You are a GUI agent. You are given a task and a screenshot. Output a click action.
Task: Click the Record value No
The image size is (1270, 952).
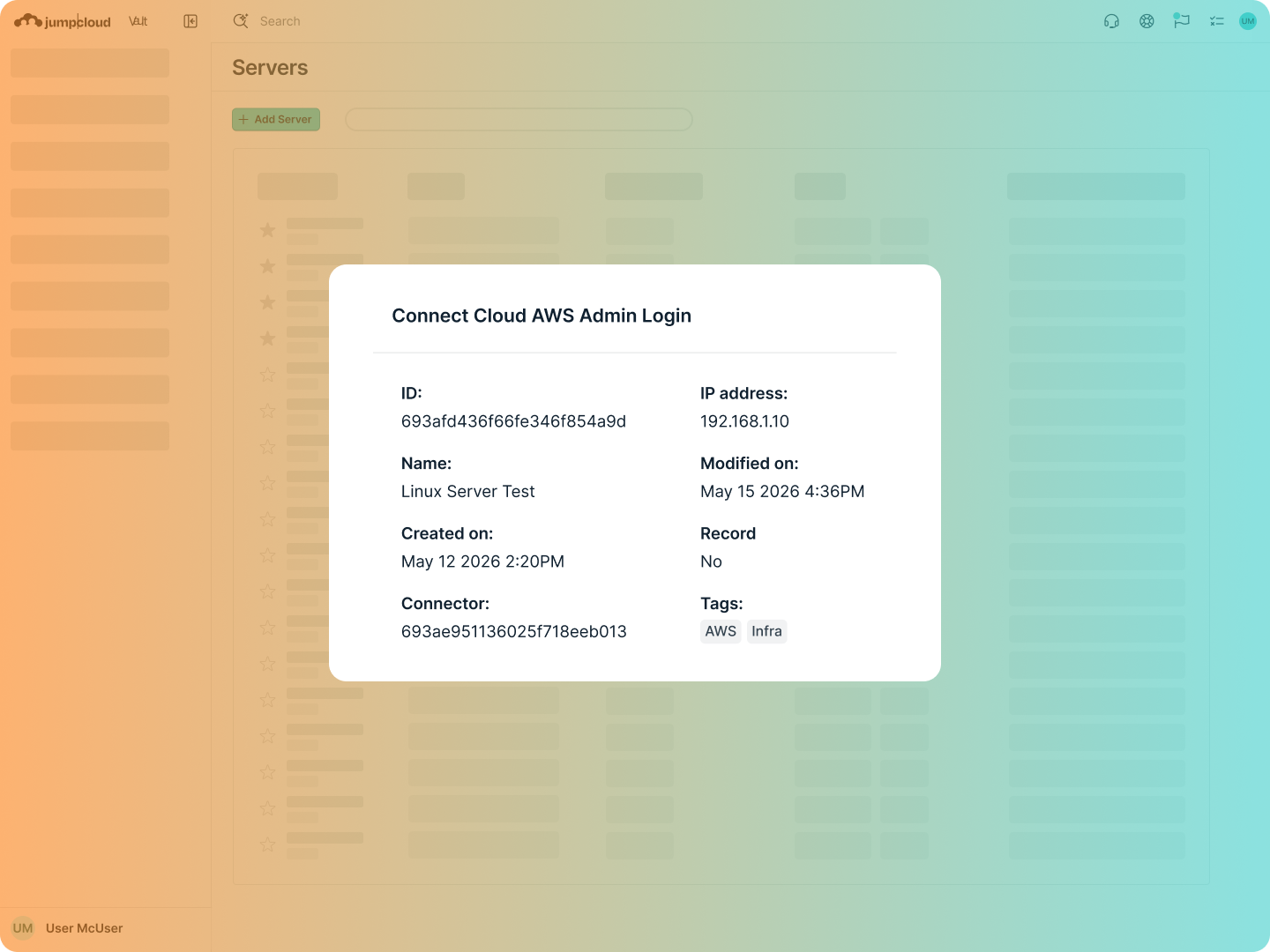(711, 562)
